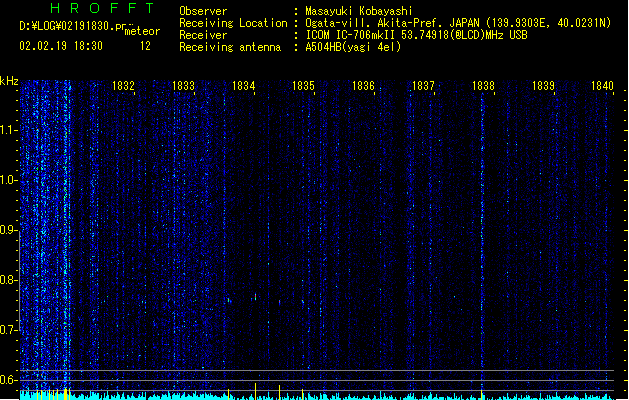
Task: Click the 1836 time marker
Action: pyautogui.click(x=363, y=86)
